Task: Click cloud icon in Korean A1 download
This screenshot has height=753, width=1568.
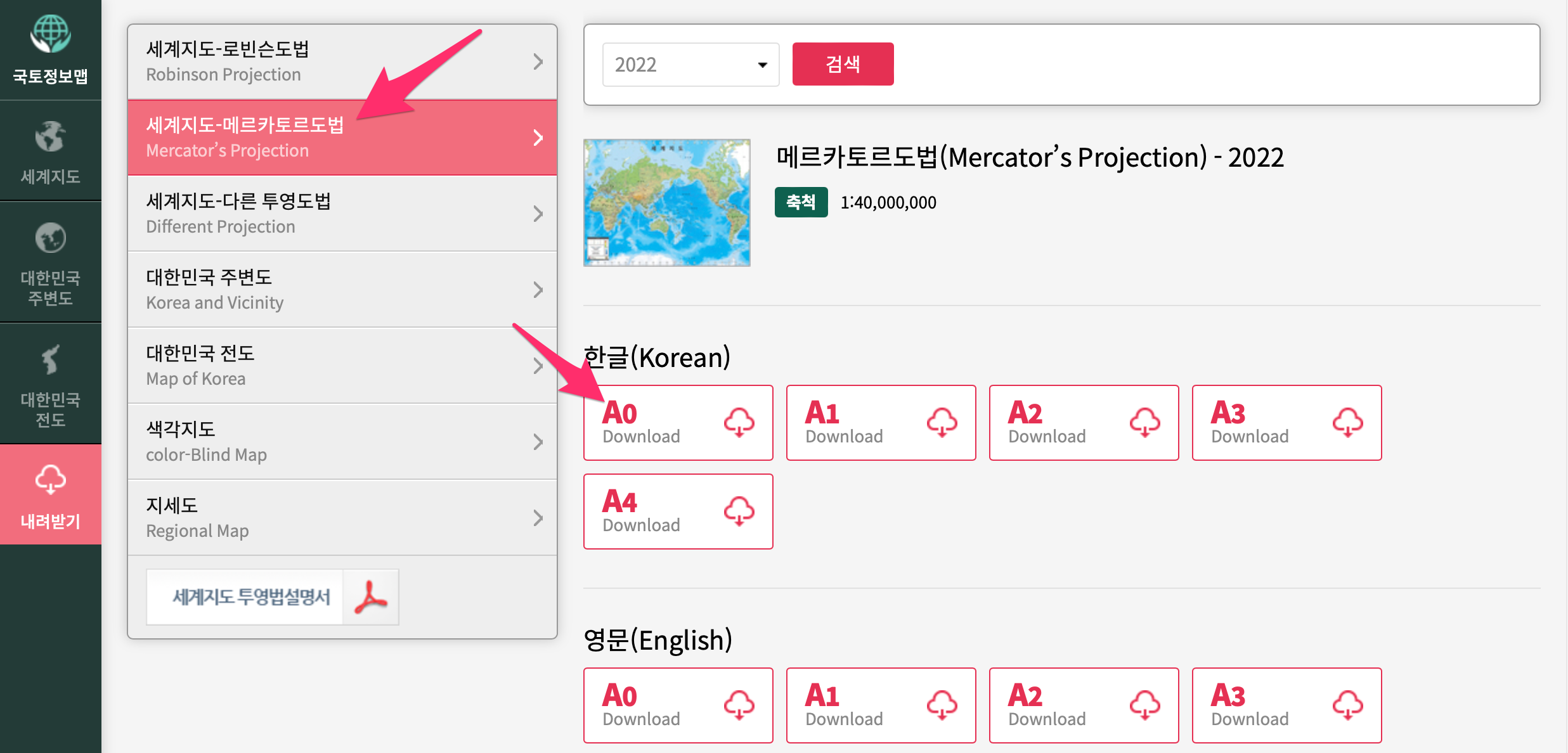Action: pos(942,423)
